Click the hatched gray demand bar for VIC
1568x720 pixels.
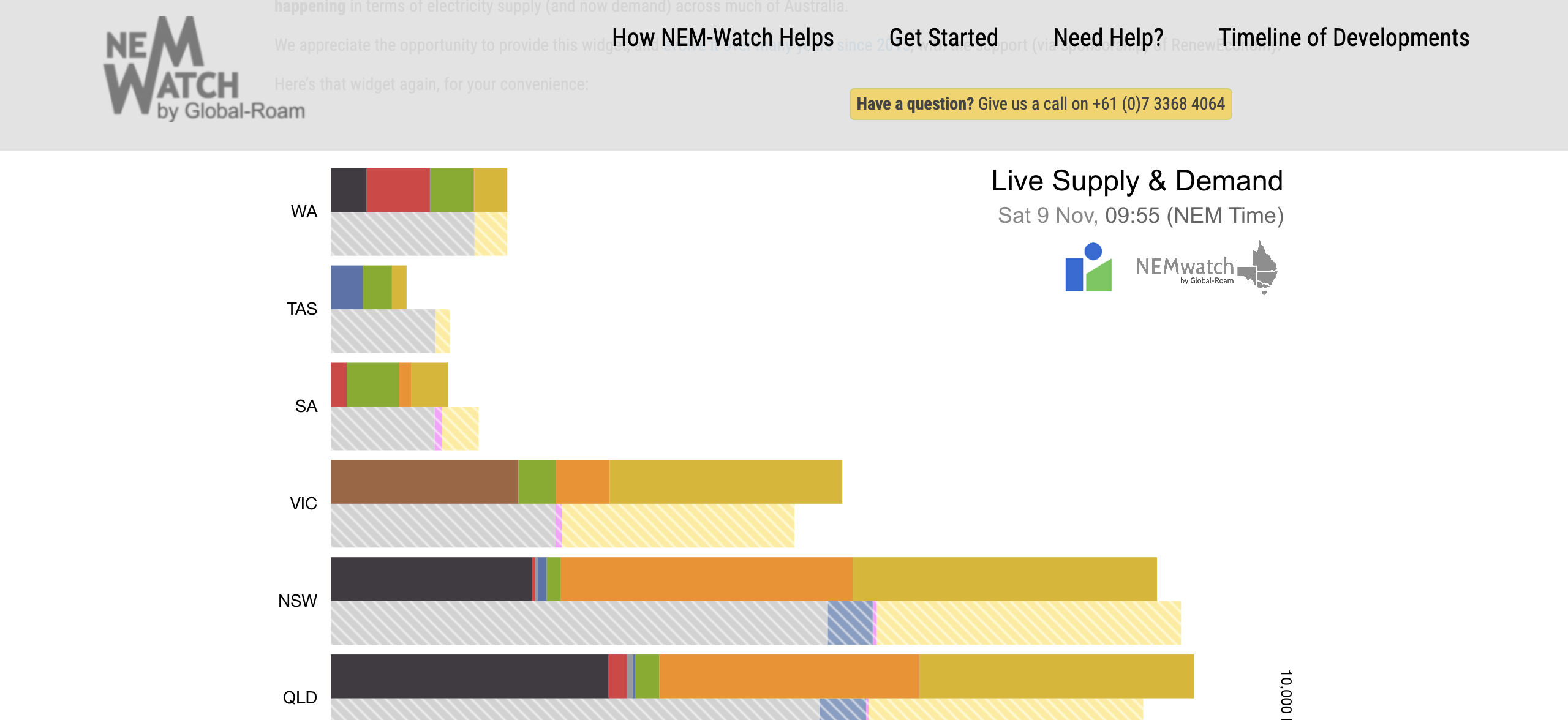pos(442,526)
